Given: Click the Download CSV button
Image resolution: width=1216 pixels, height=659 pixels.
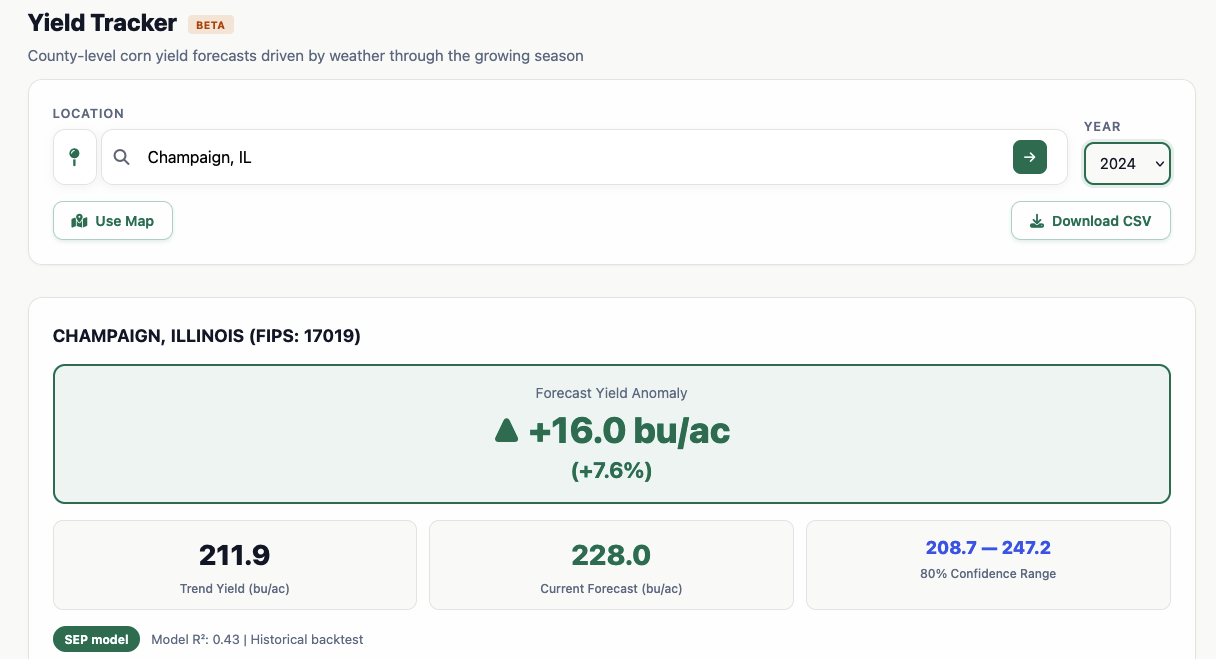Looking at the screenshot, I should click(x=1090, y=221).
